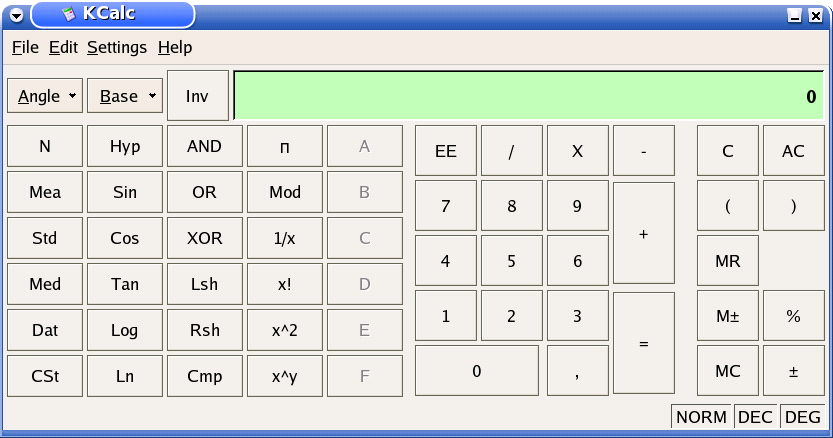Open the window menu arrow in title bar

pos(16,15)
